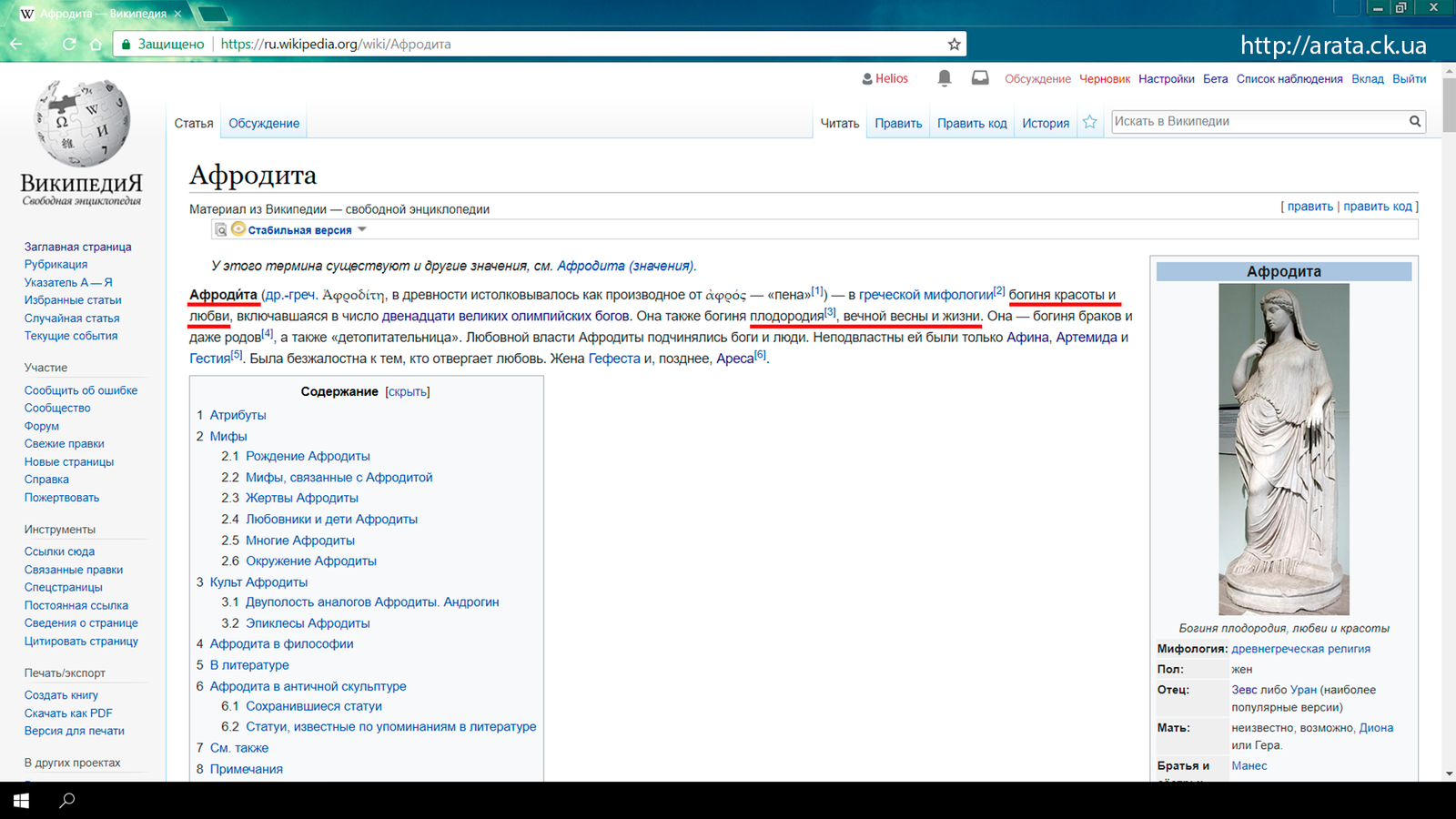Click the search magnifier in Wikipedia box
The height and width of the screenshot is (819, 1456).
click(1415, 121)
